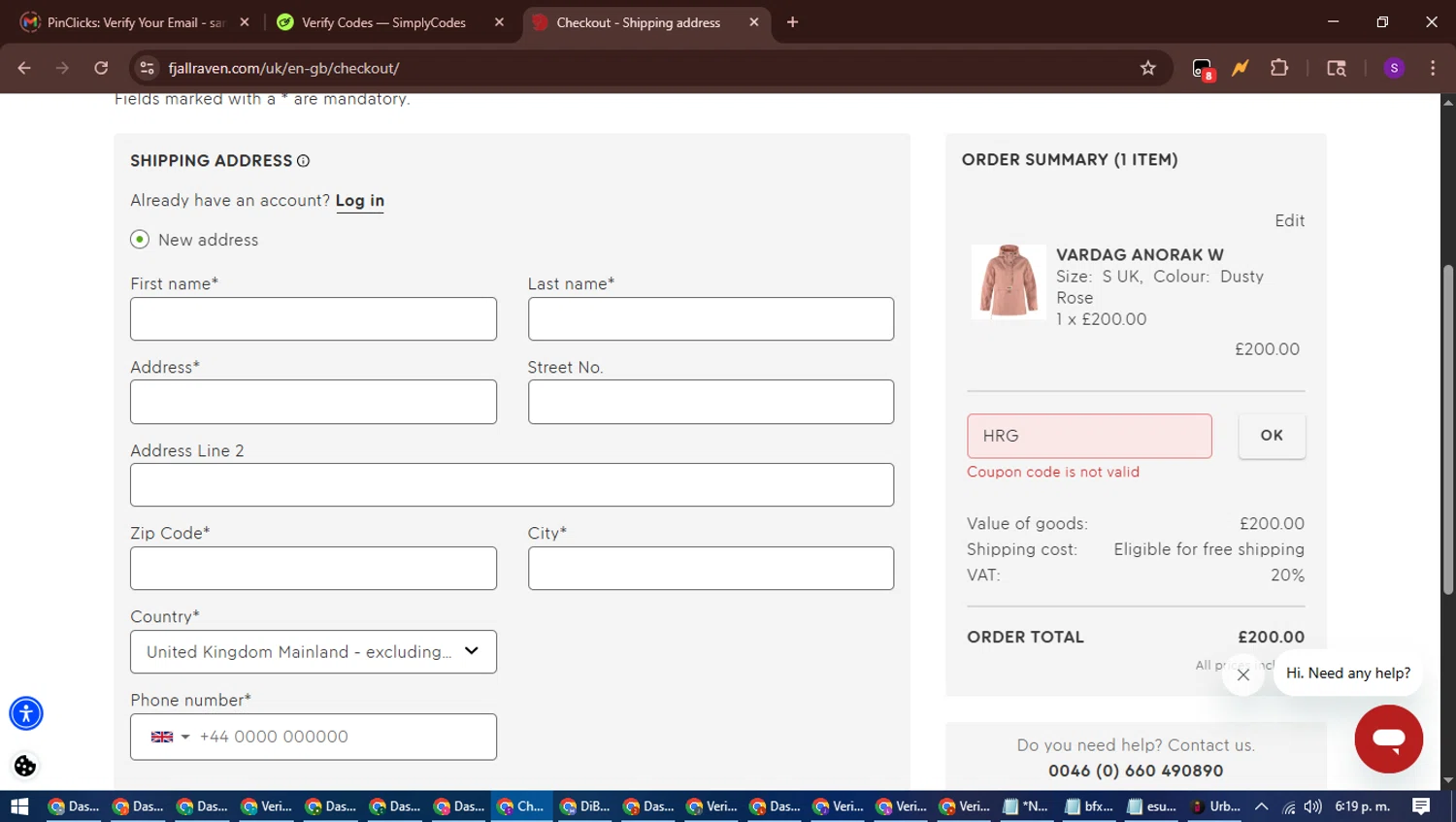Click the Zip Code field
Screen dimensions: 1456x822
tap(314, 569)
